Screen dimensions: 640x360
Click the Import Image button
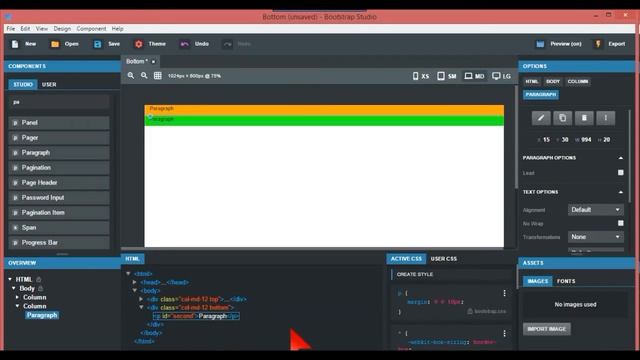point(547,329)
